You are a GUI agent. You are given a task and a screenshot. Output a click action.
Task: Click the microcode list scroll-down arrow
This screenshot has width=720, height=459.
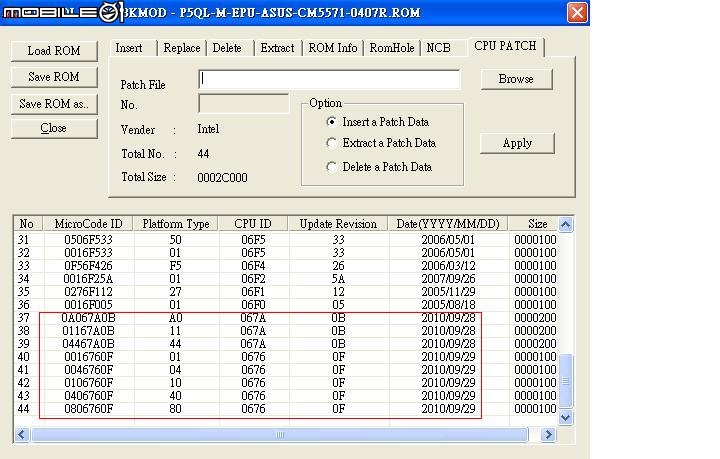[x=566, y=418]
